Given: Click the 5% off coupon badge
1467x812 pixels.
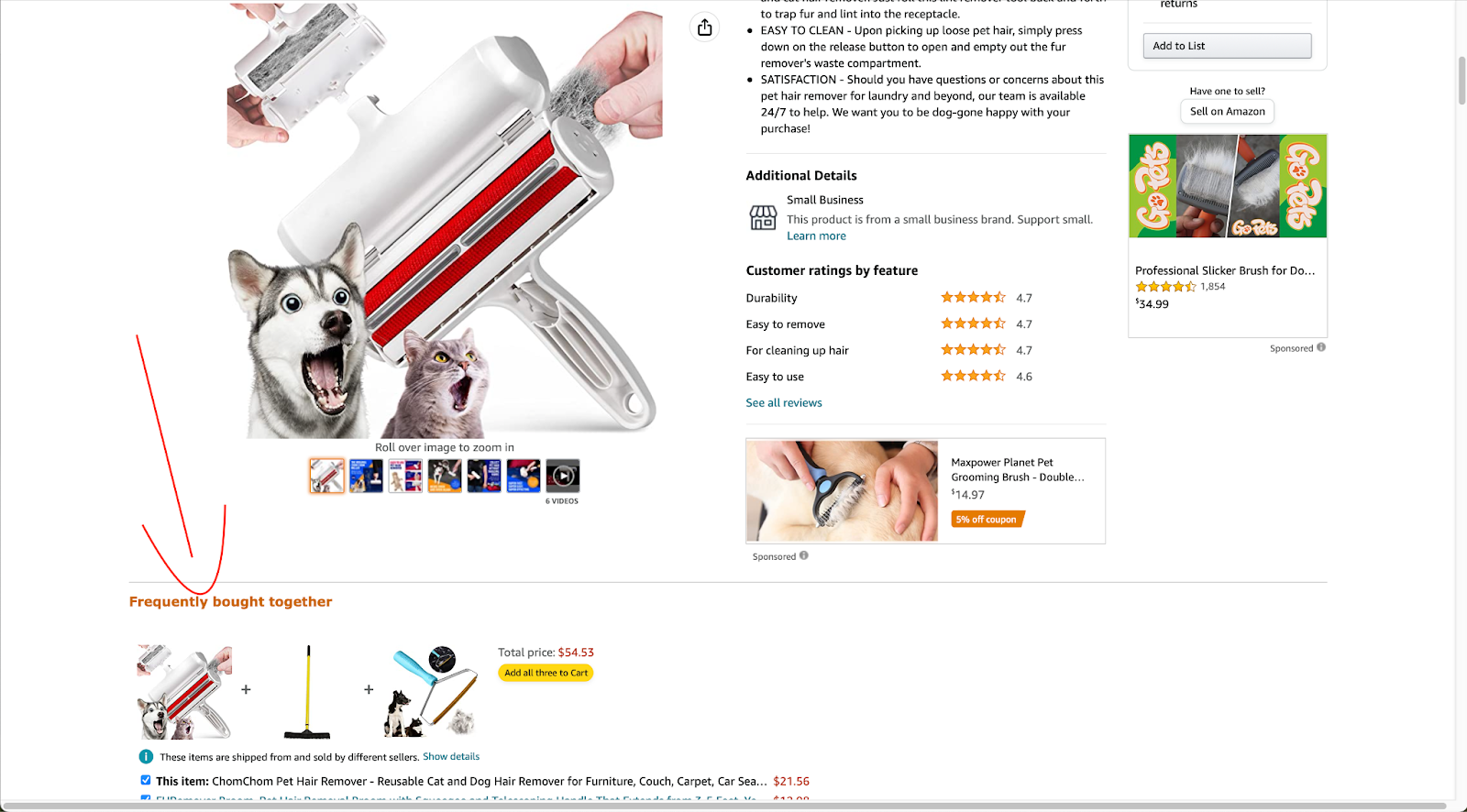Looking at the screenshot, I should coord(987,519).
